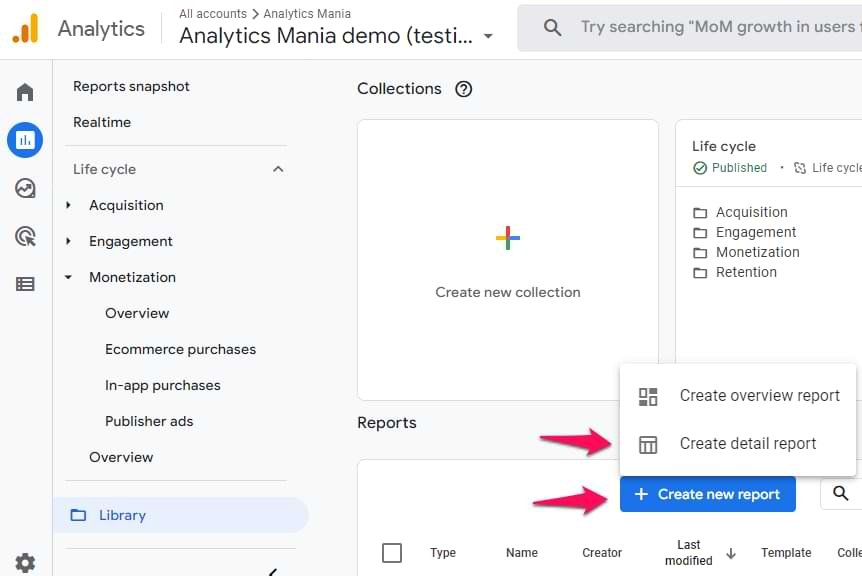Click the Google Analytics logo icon
This screenshot has height=576, width=862.
[25, 29]
